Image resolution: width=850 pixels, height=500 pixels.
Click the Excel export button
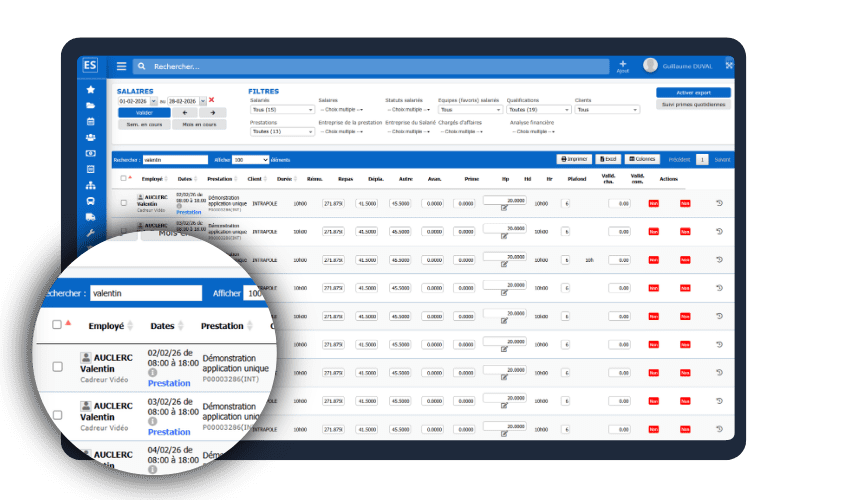[608, 159]
